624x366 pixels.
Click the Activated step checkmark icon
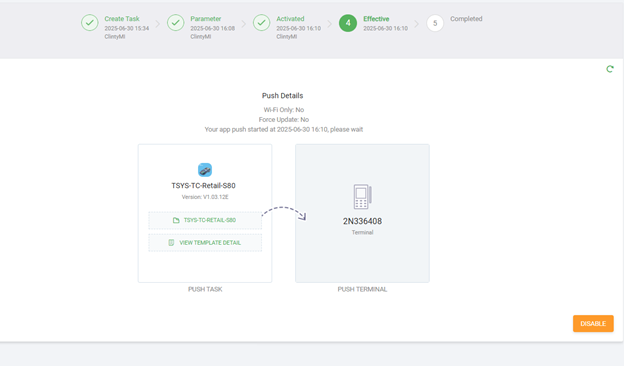click(261, 23)
